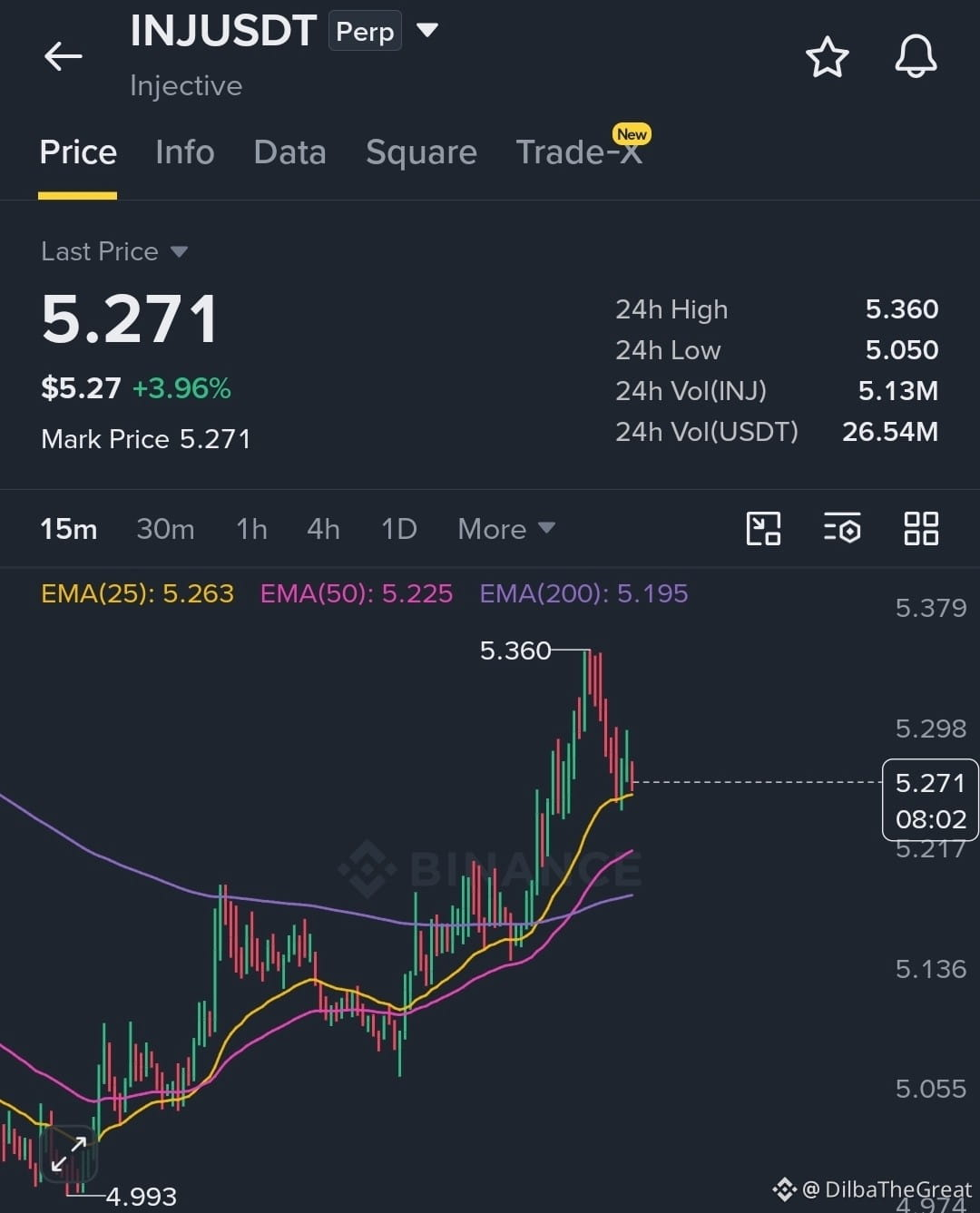The height and width of the screenshot is (1213, 980).
Task: Tap the EMA(25): 5.263 indicator label
Action: [137, 593]
